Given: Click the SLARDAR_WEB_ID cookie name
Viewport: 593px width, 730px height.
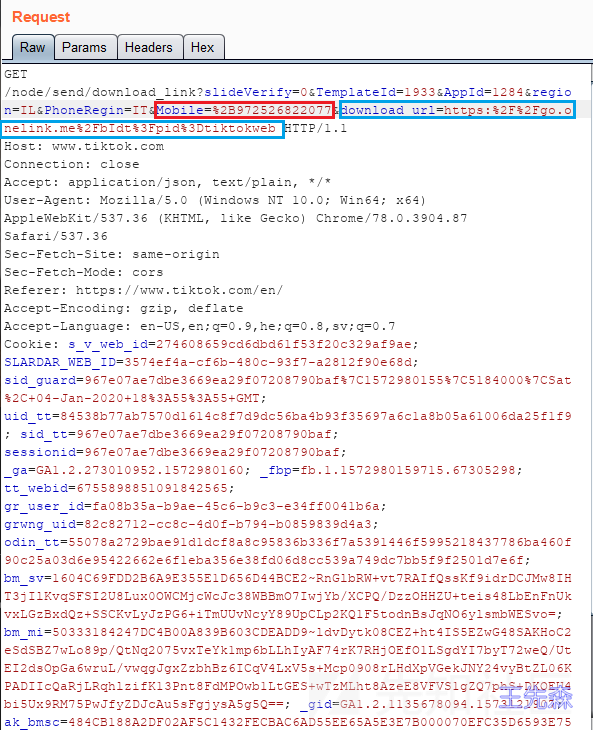Looking at the screenshot, I should (x=61, y=362).
